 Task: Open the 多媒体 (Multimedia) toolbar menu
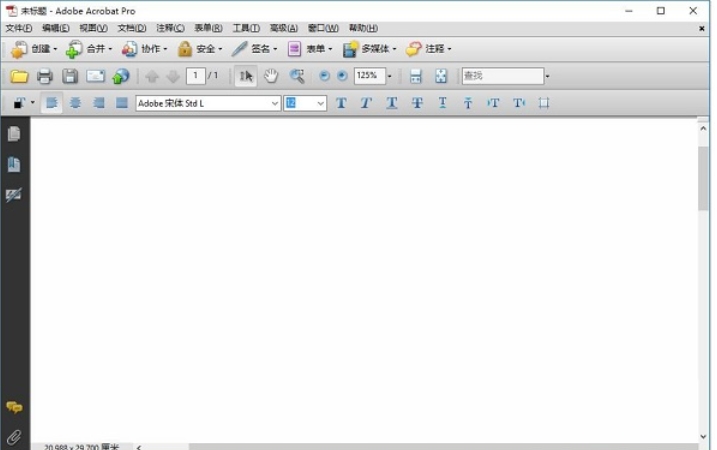(369, 49)
